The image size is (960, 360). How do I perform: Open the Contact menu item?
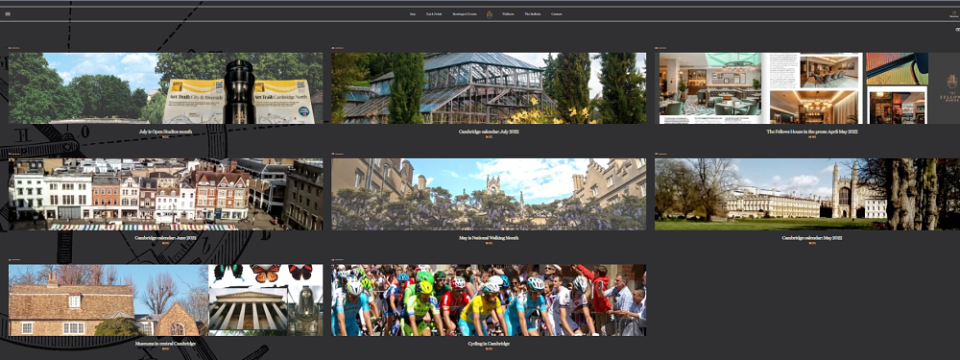click(556, 13)
